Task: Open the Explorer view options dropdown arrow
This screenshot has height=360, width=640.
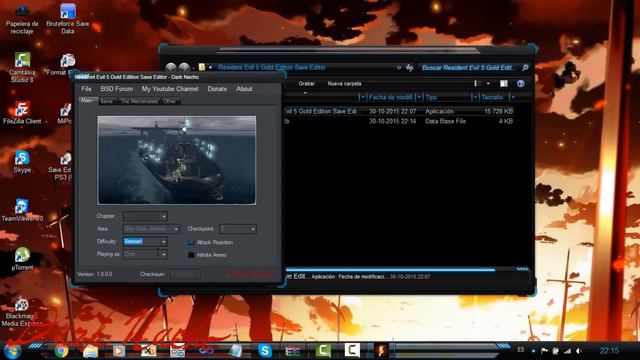Action: 488,84
